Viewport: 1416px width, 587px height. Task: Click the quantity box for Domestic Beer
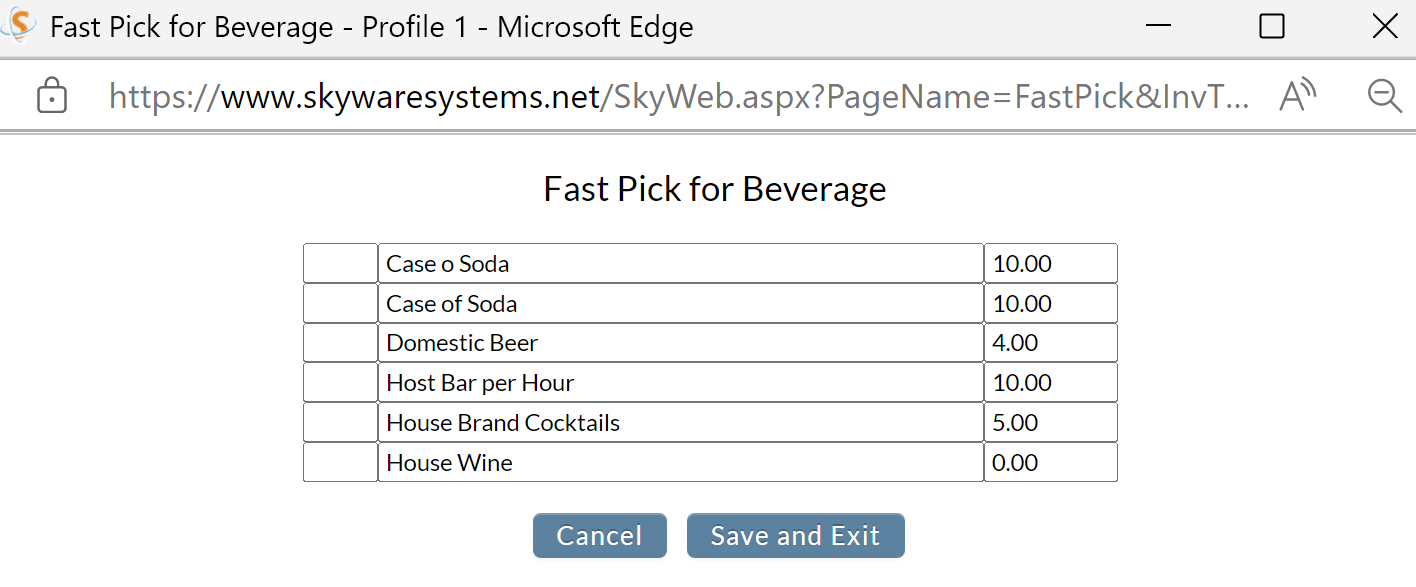341,343
